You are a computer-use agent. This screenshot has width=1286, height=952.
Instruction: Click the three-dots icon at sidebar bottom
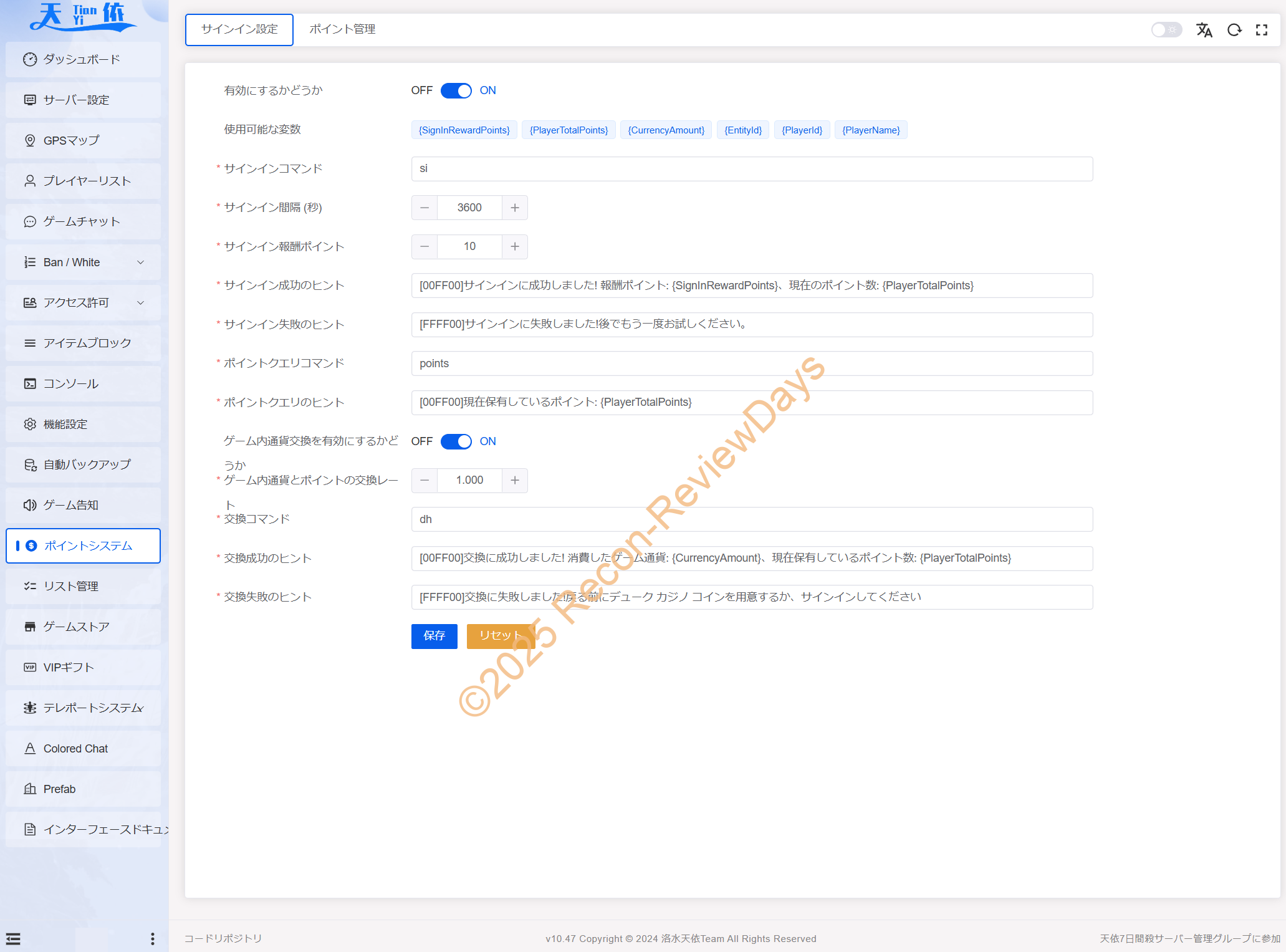(x=153, y=938)
